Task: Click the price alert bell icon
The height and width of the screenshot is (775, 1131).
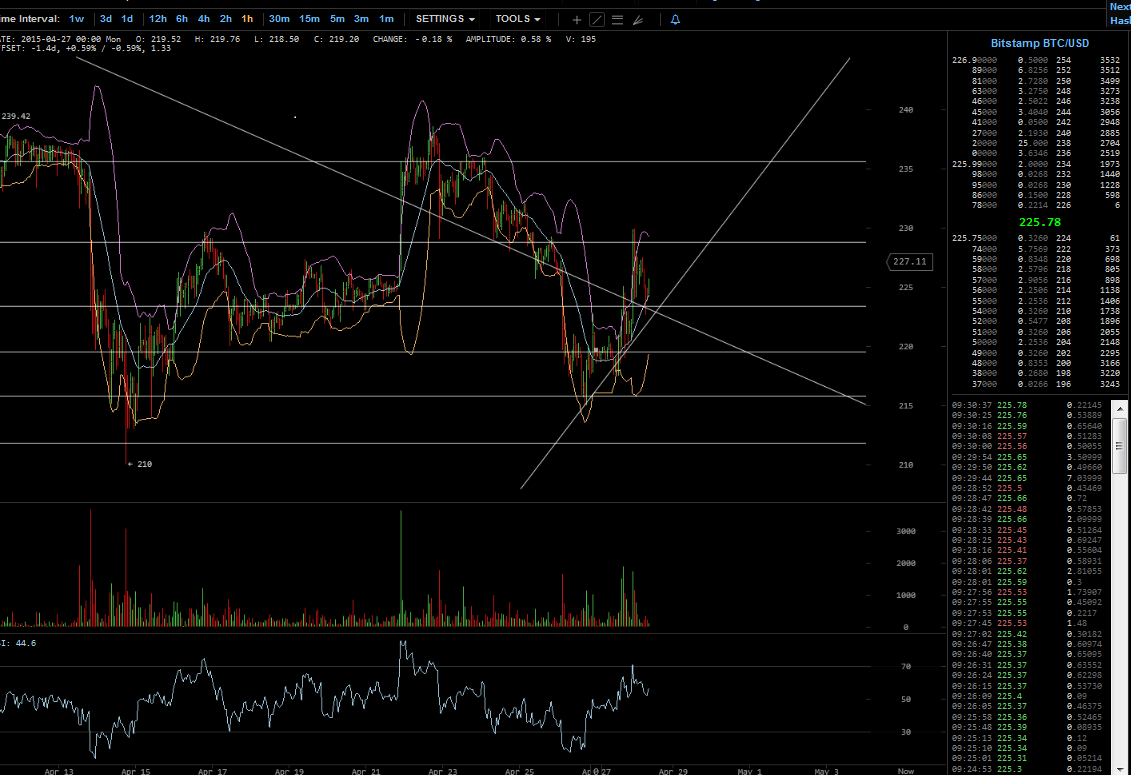Action: coord(675,19)
